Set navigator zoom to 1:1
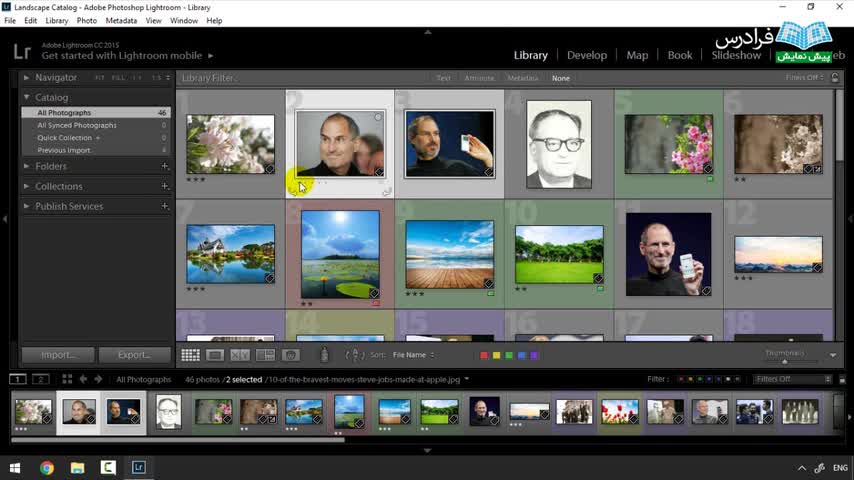 (137, 78)
